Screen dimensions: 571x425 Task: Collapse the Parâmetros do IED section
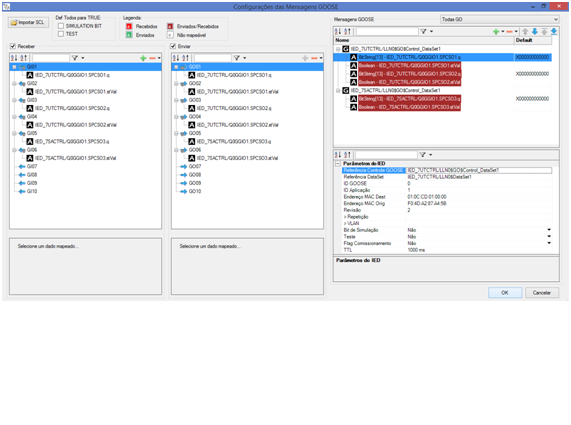click(338, 164)
